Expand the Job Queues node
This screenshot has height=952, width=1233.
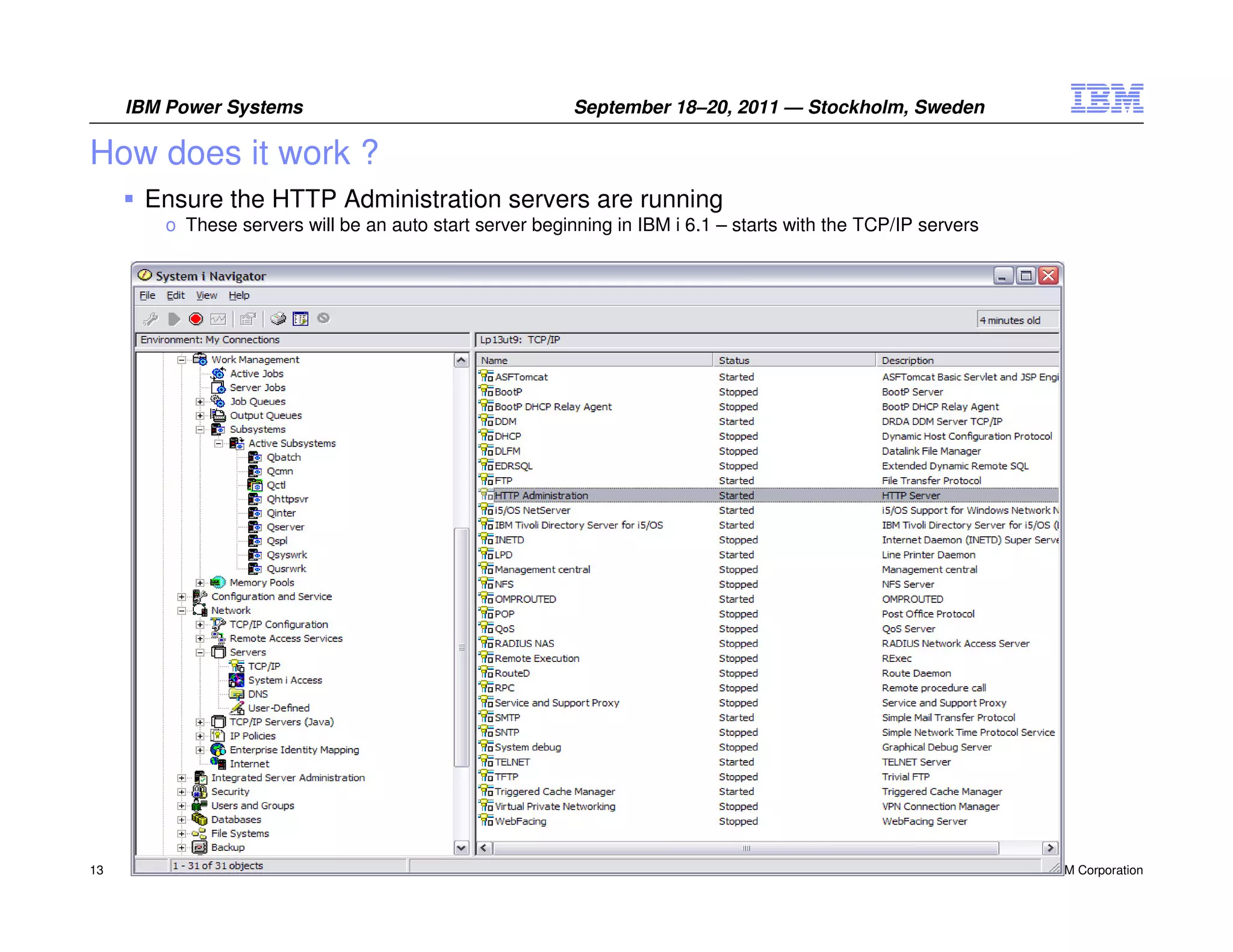pyautogui.click(x=200, y=401)
